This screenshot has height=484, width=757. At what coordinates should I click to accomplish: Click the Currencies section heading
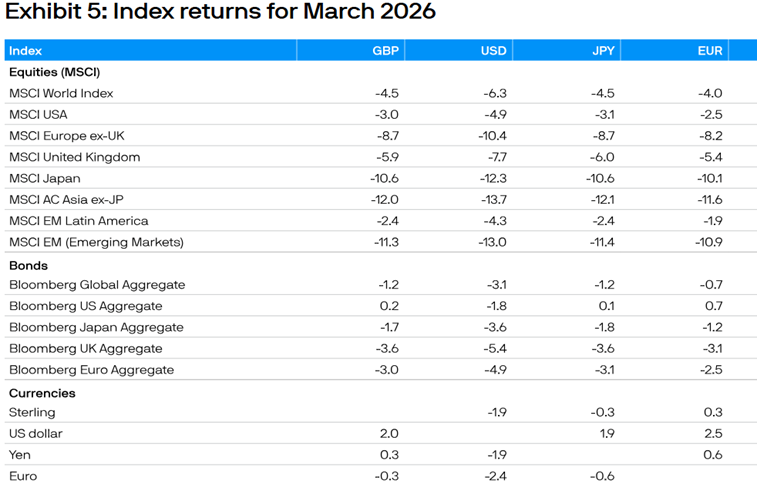tap(42, 393)
